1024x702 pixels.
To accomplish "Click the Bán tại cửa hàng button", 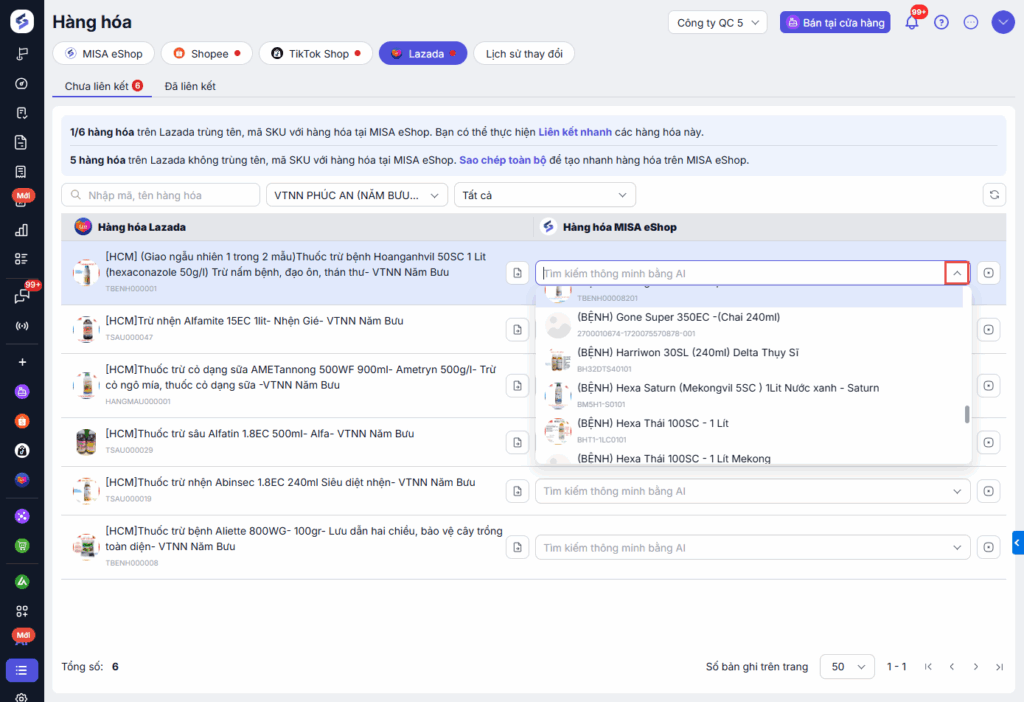I will [835, 22].
